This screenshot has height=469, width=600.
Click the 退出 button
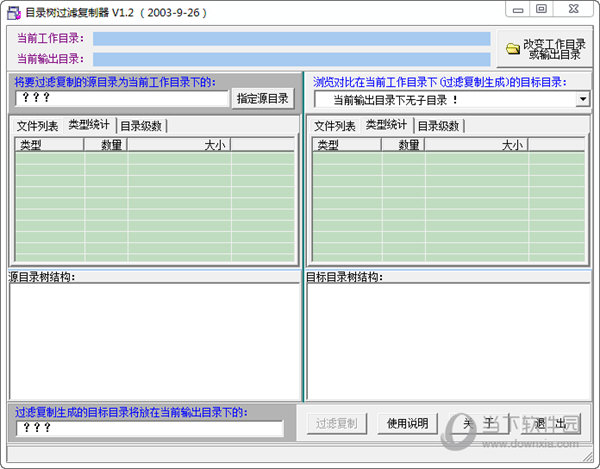click(551, 423)
